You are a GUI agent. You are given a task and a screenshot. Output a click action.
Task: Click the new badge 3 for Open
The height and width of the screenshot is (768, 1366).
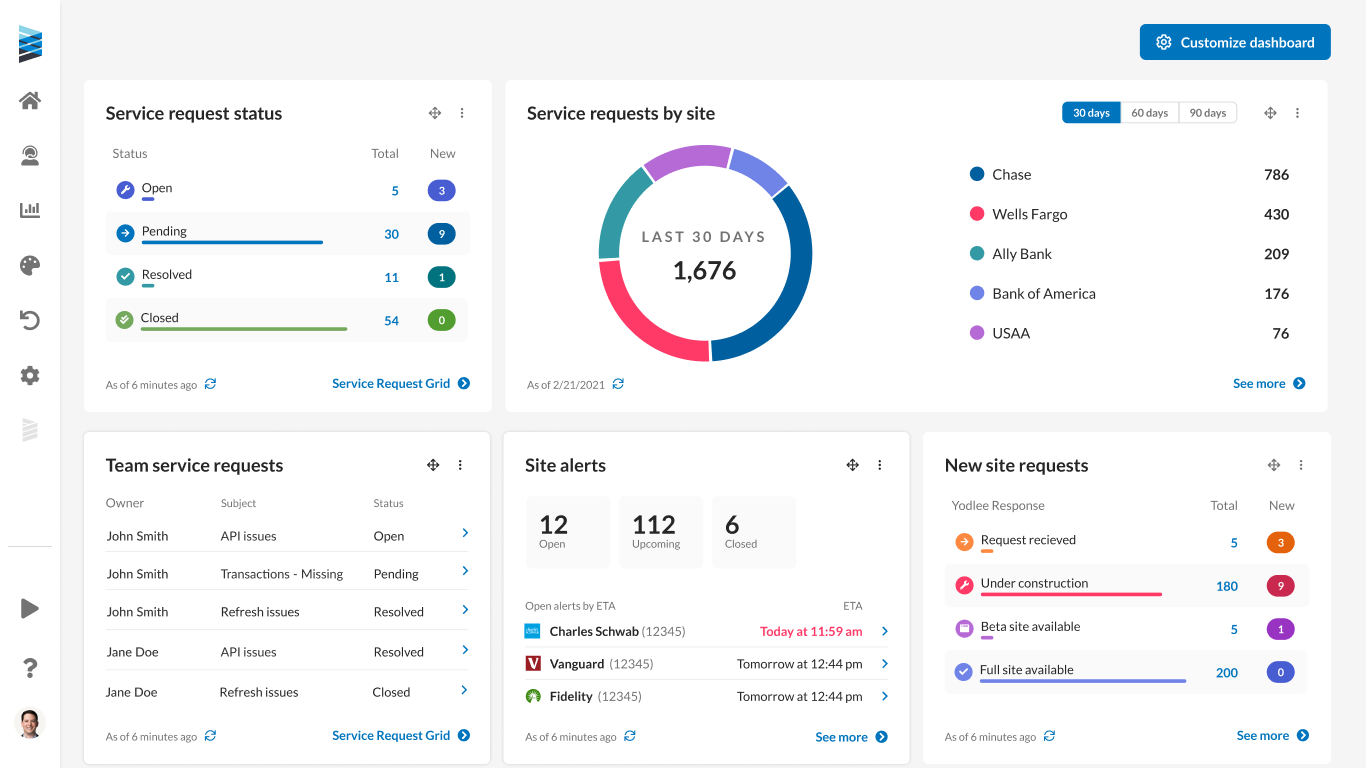coord(441,190)
